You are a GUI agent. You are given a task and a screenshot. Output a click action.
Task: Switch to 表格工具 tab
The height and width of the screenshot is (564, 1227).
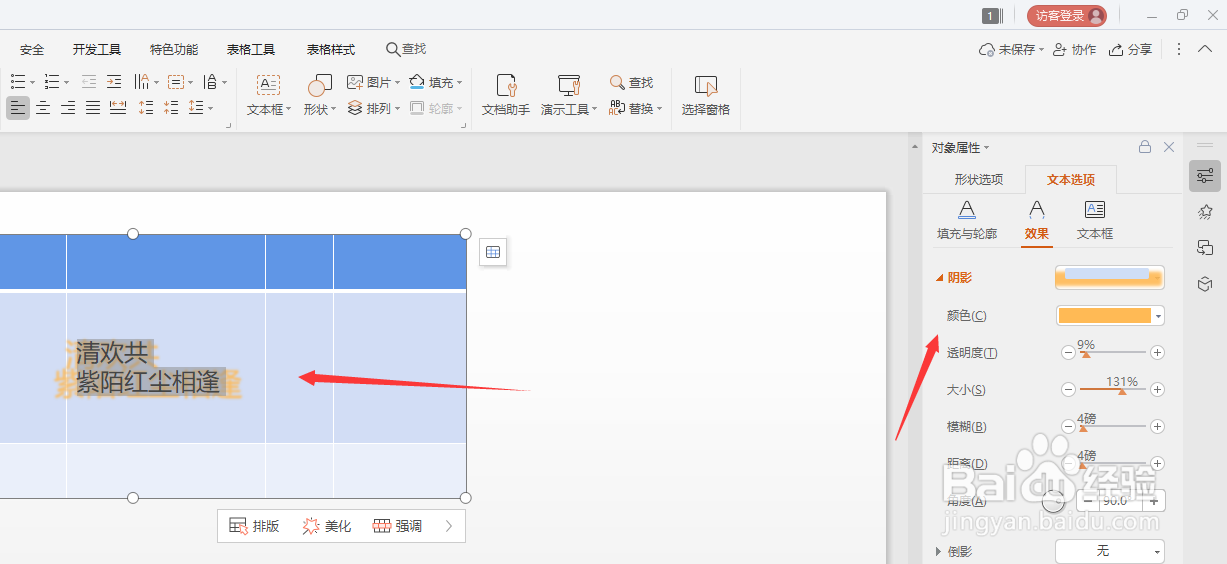251,49
